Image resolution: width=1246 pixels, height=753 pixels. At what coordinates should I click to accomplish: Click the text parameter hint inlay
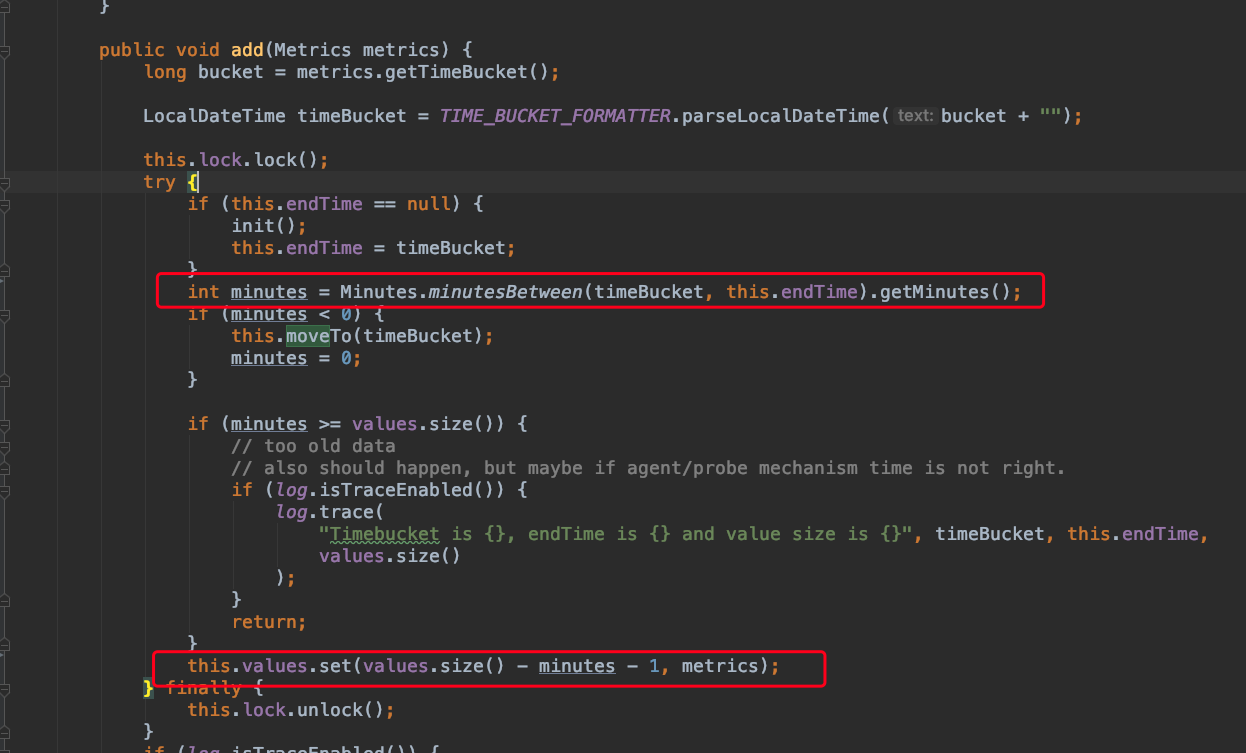(x=914, y=115)
